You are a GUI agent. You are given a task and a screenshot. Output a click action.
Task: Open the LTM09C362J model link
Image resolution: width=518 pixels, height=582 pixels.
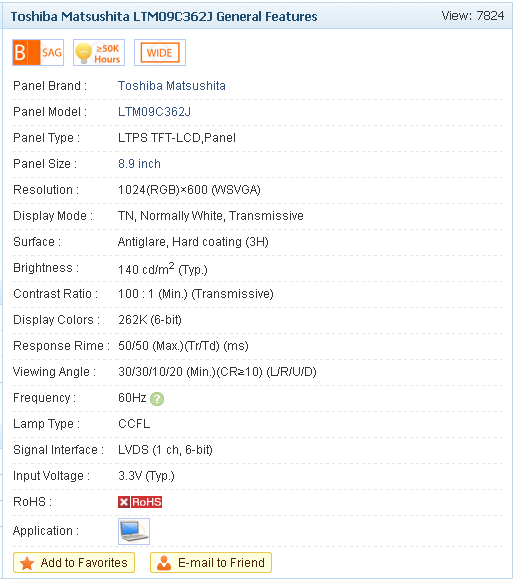click(154, 112)
